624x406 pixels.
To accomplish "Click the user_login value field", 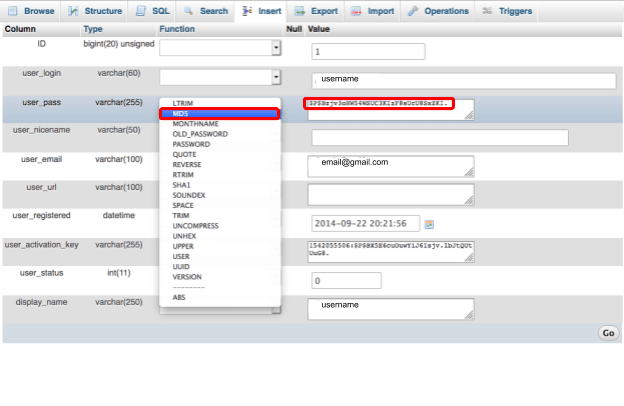I will click(464, 80).
